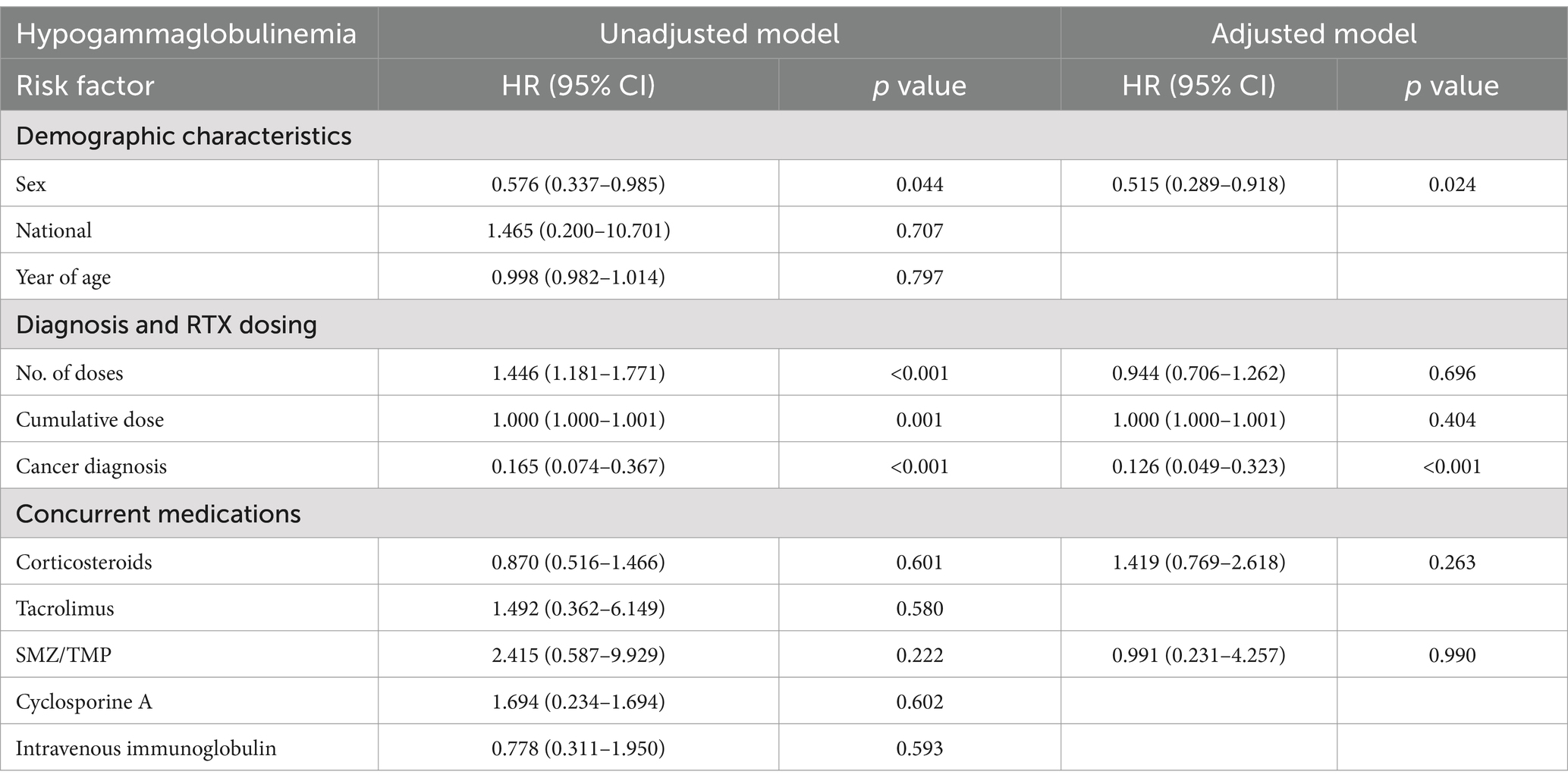Click the Diagnosis and RTX dosing section
This screenshot has height=784, width=1568.
pyautogui.click(x=784, y=325)
